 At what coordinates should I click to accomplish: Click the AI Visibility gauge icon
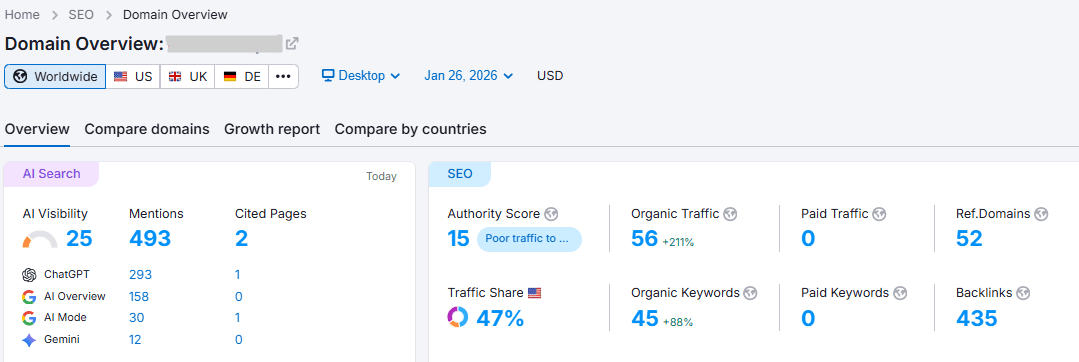coord(40,239)
